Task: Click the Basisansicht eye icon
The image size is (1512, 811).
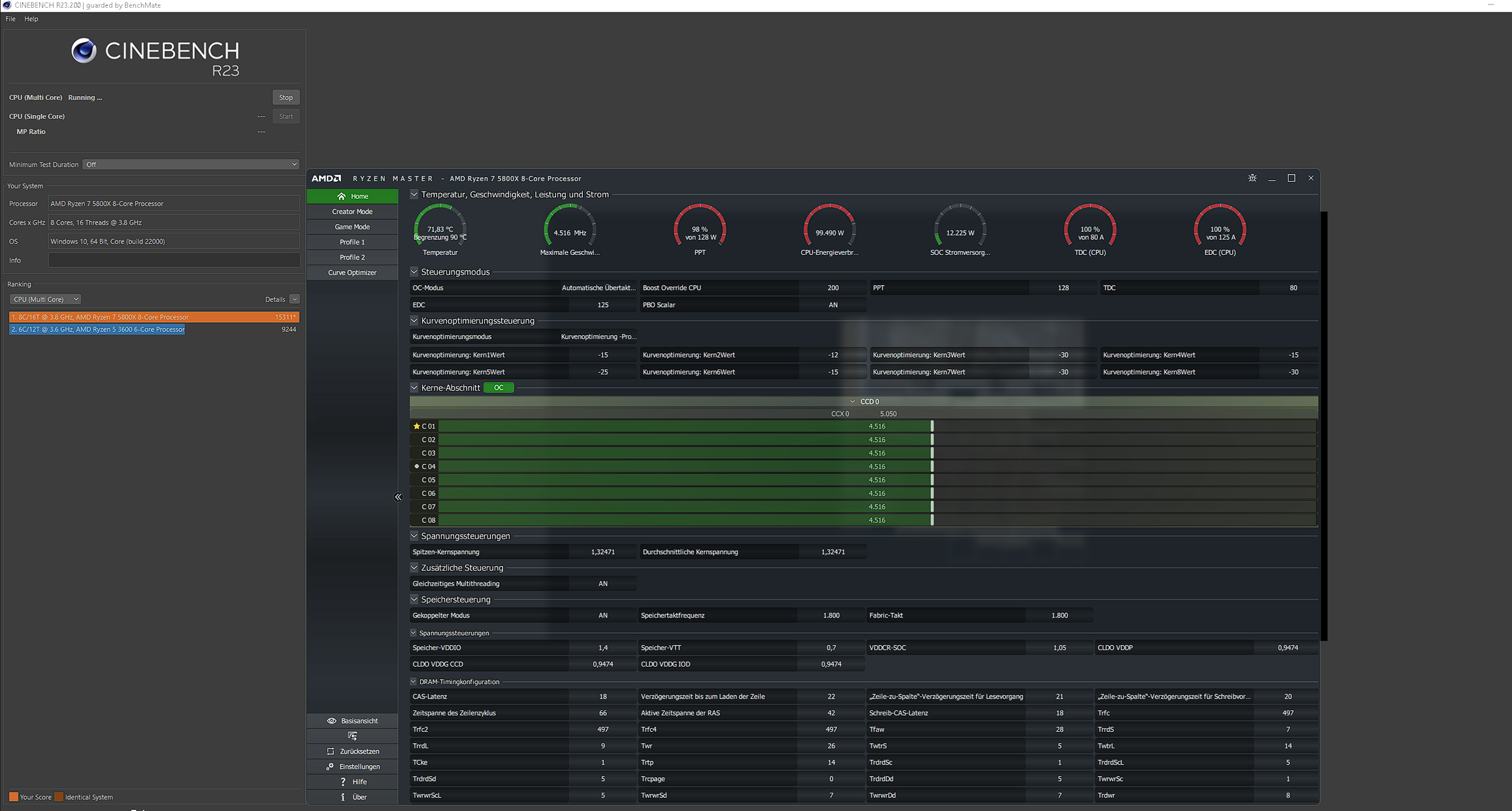Action: [x=331, y=721]
